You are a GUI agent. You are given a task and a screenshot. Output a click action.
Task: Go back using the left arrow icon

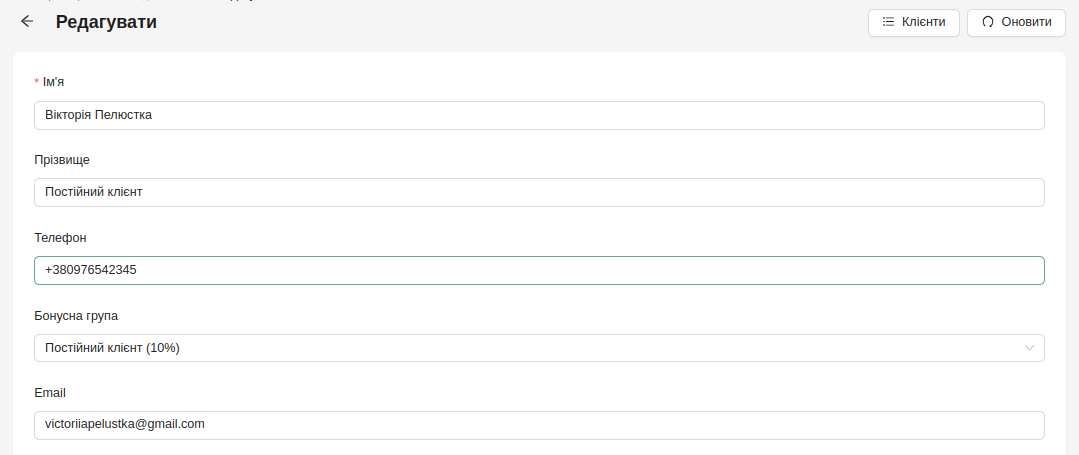(27, 21)
